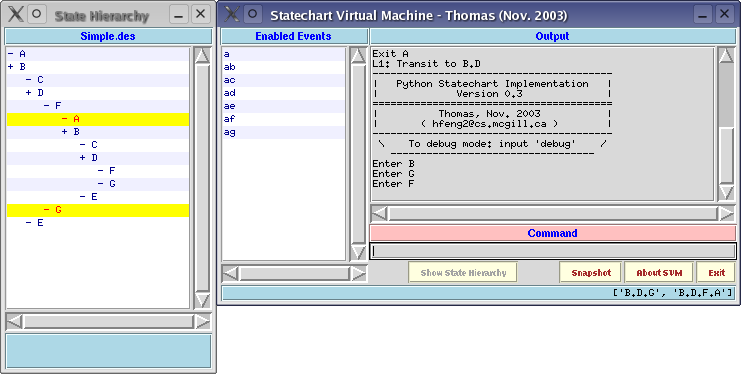Select yellow-highlighted red G state row
741x374 pixels.
coord(98,209)
